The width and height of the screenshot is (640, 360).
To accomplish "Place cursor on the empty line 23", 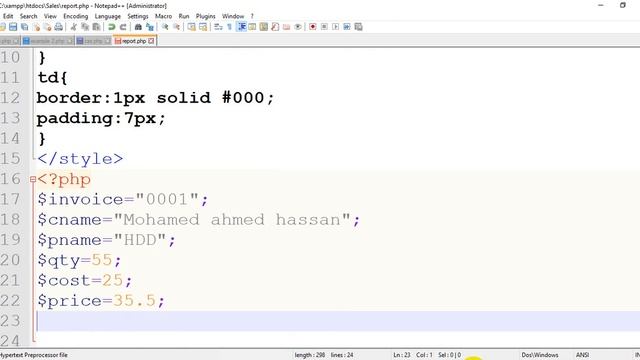I will [338, 321].
